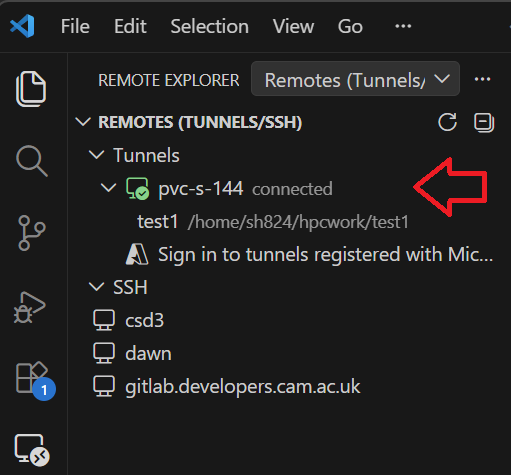Click the gitlab.developers.cam.ac.uk monitor icon
The image size is (511, 475).
(104, 386)
